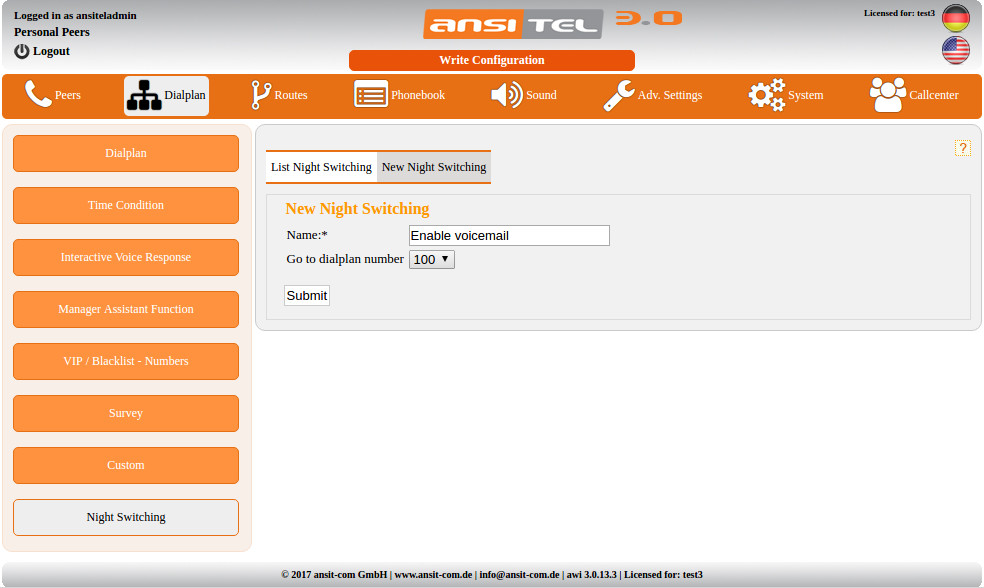Select the List Night Switching tab
Image resolution: width=984 pixels, height=588 pixels.
[x=321, y=166]
